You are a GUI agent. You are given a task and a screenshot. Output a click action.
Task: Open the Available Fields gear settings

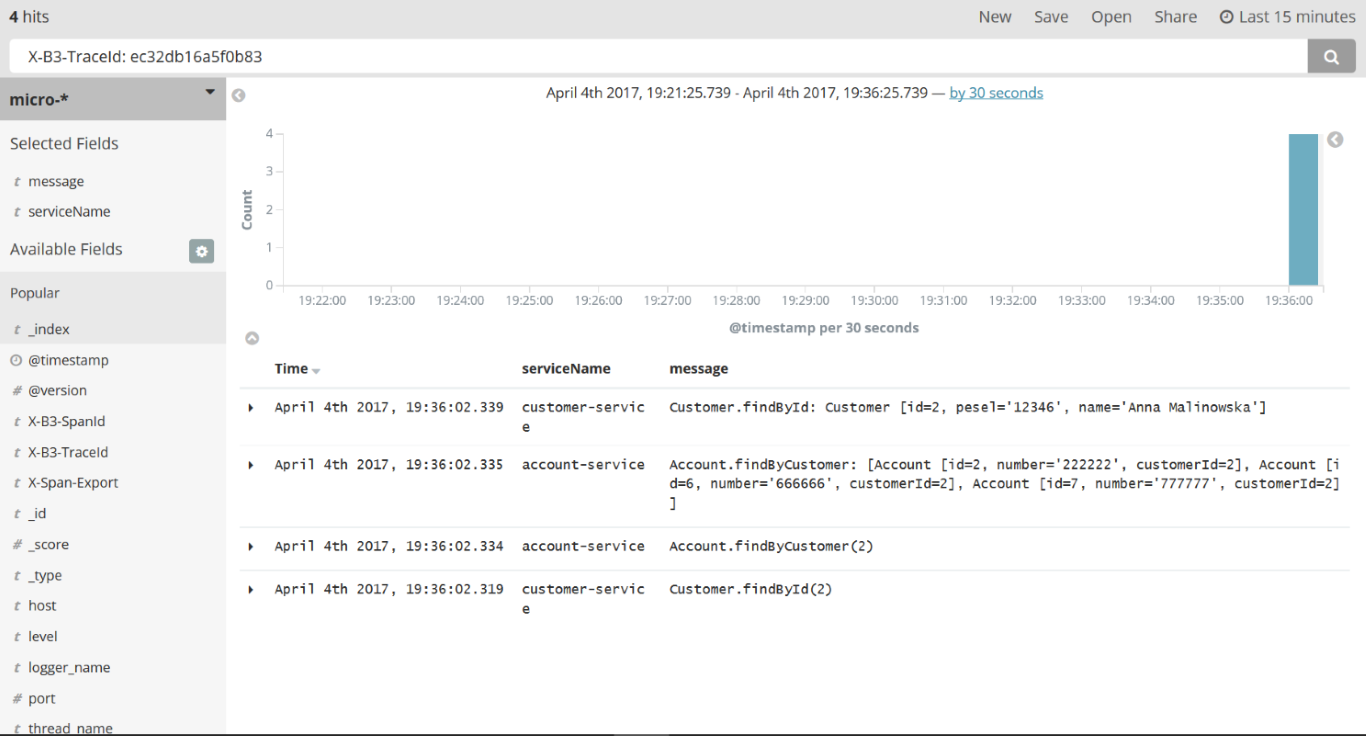tap(202, 251)
